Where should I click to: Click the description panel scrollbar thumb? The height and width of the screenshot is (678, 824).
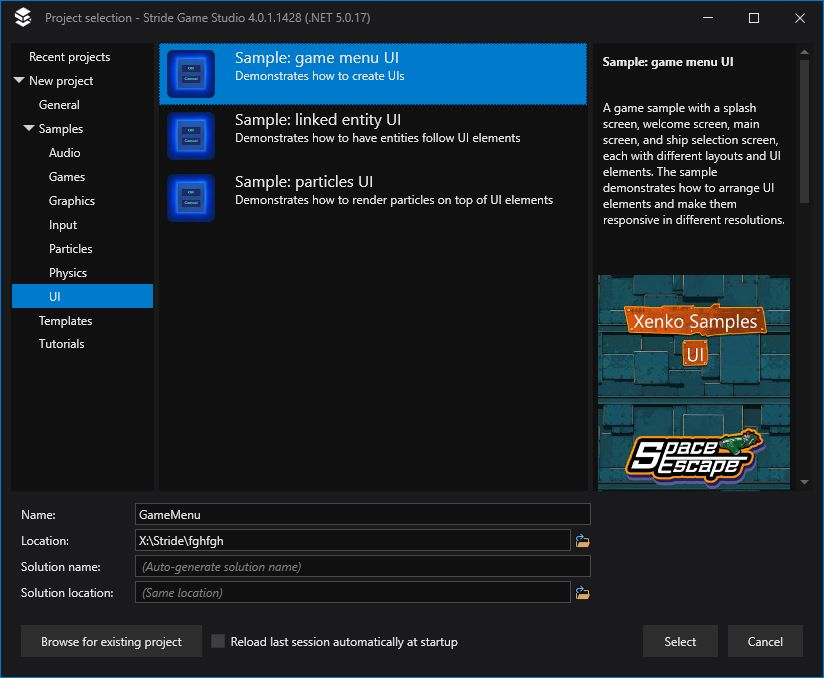804,131
